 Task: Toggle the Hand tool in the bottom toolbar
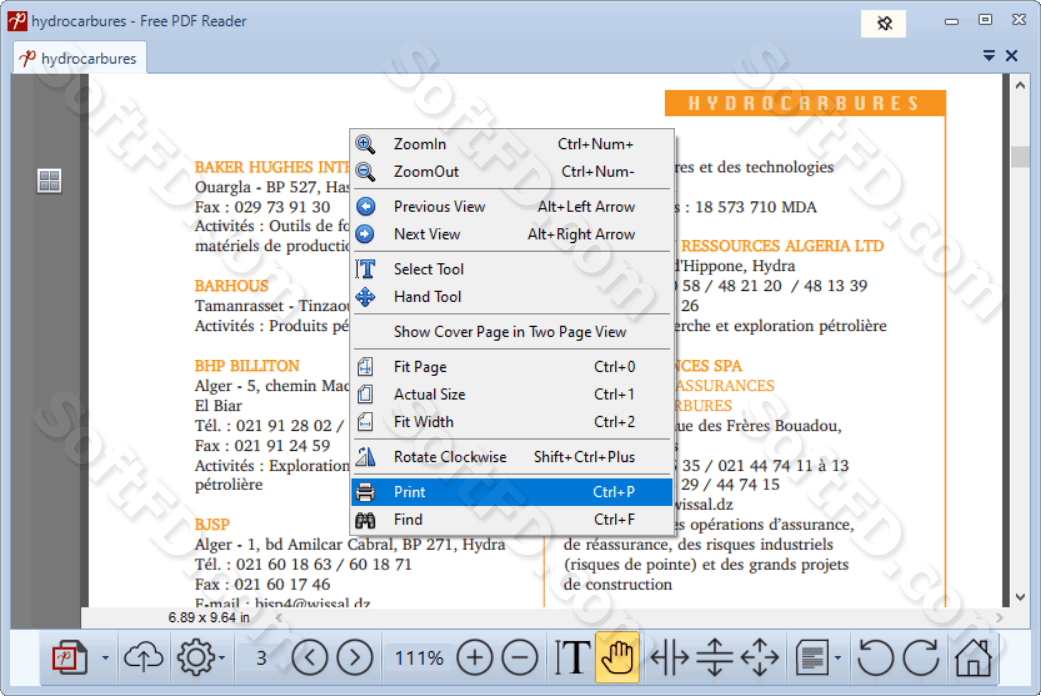(x=617, y=657)
